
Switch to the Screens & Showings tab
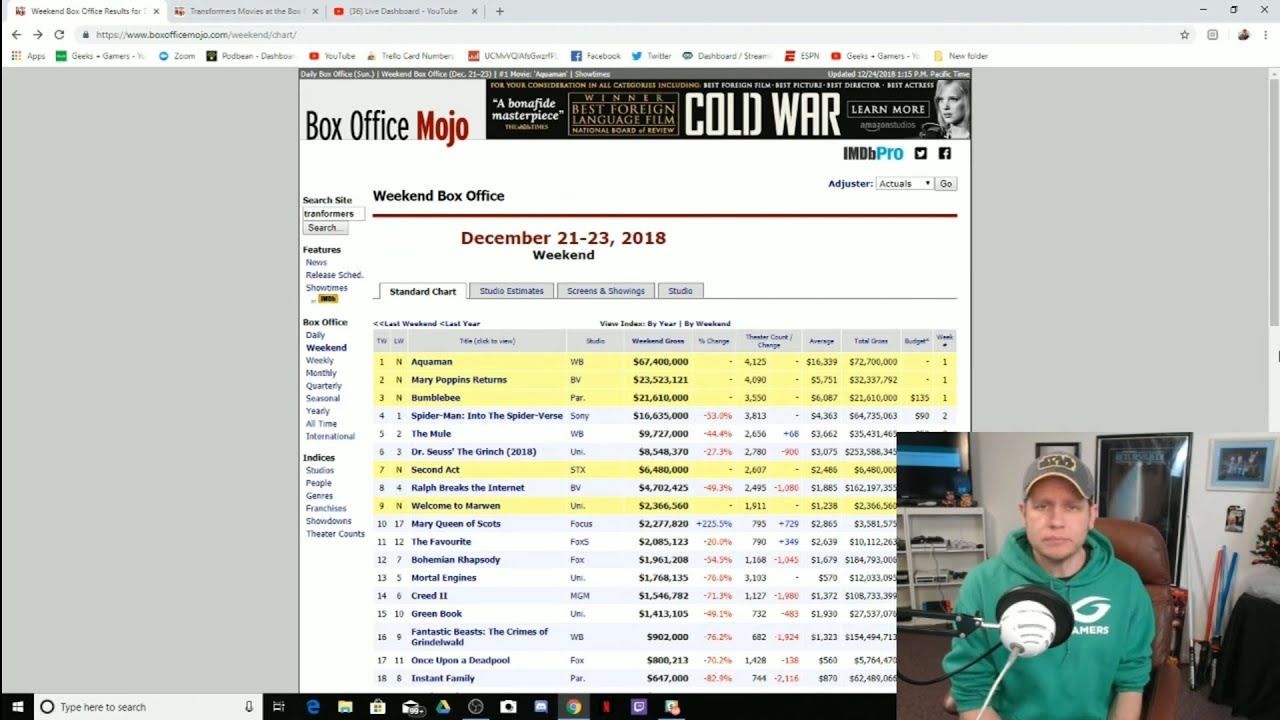(606, 291)
